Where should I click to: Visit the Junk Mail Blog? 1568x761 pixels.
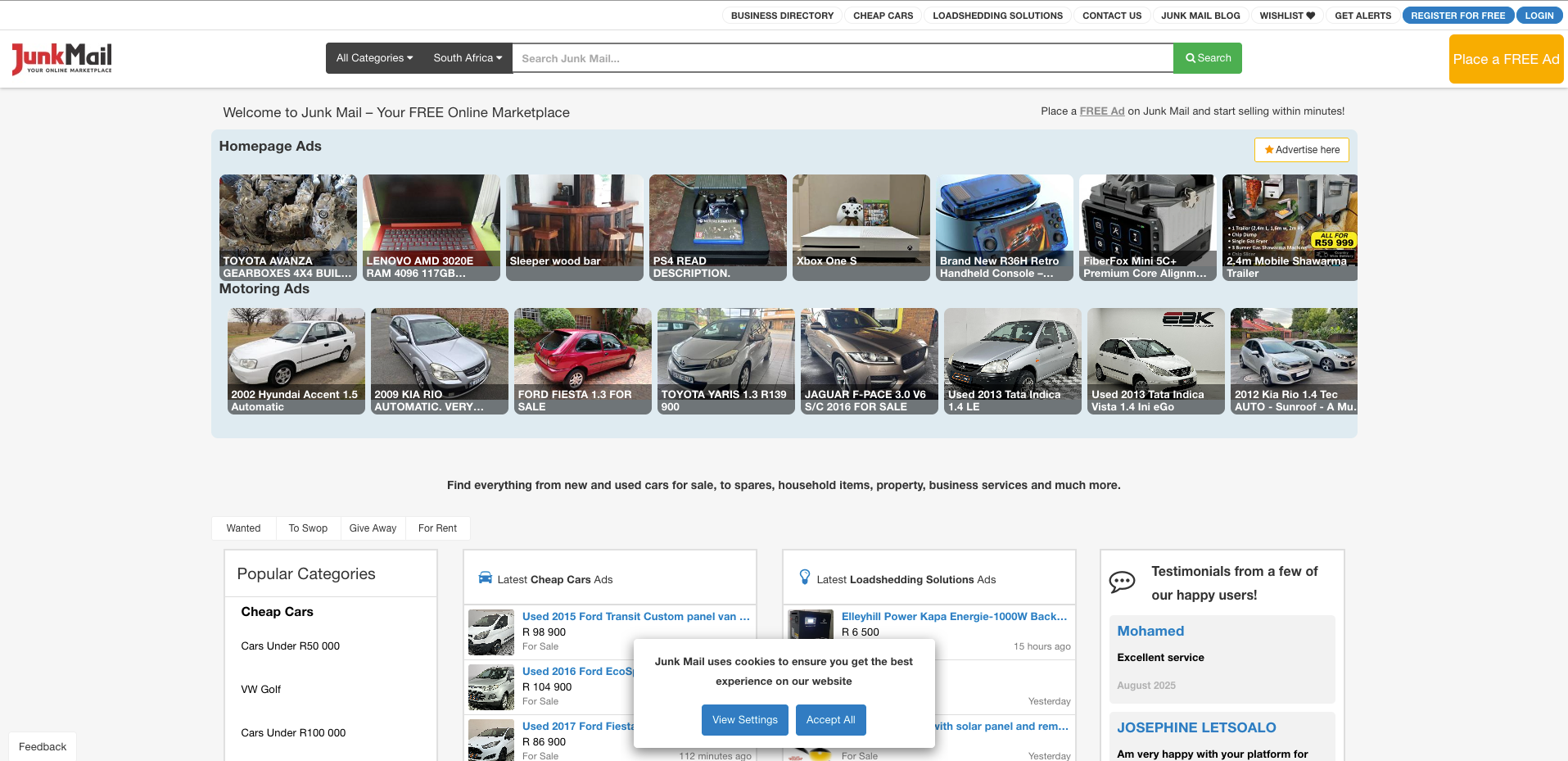1200,16
